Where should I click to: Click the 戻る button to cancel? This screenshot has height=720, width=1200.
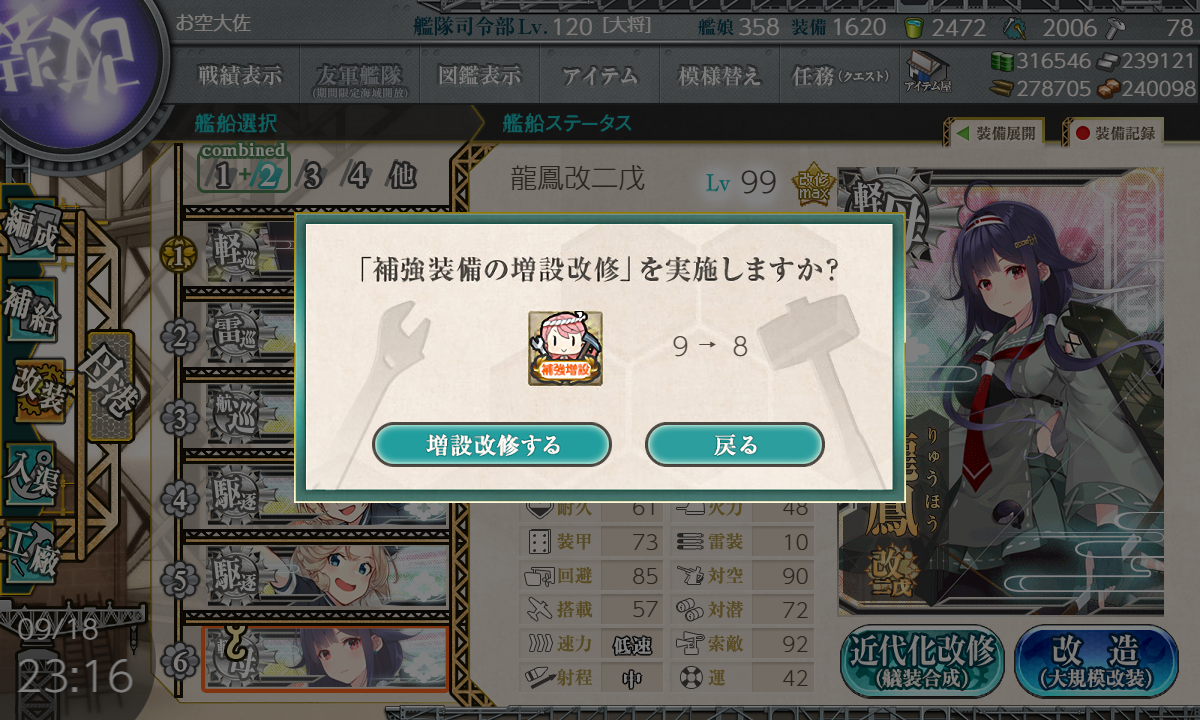(735, 445)
